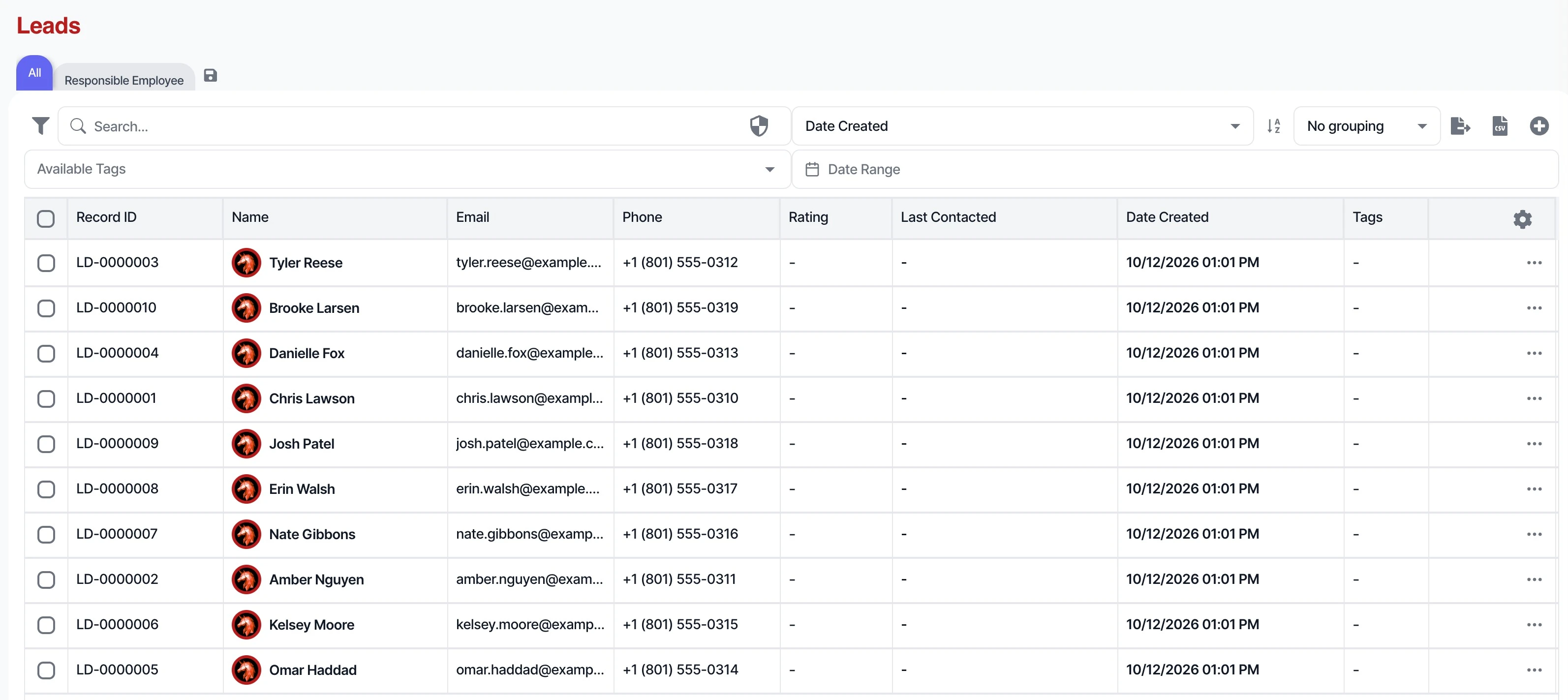The width and height of the screenshot is (1568, 700).
Task: Sort by Last Contacted column header
Action: 949,217
